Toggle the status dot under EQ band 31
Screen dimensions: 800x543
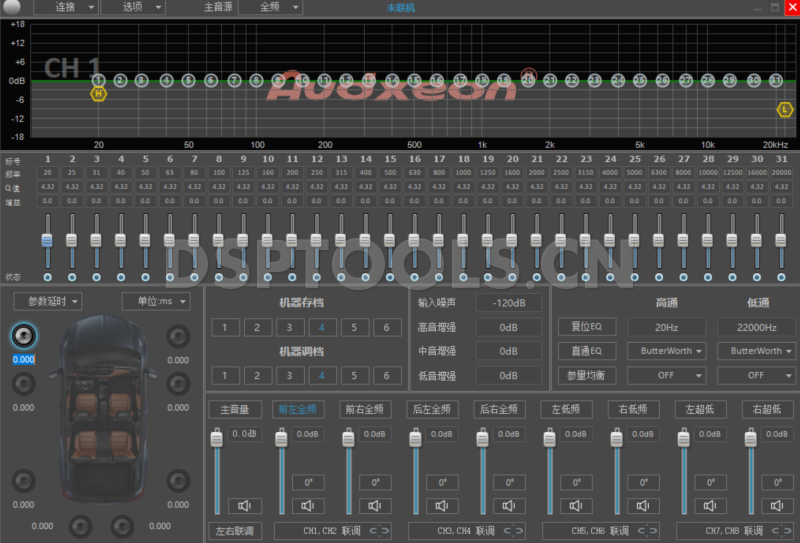tap(781, 277)
